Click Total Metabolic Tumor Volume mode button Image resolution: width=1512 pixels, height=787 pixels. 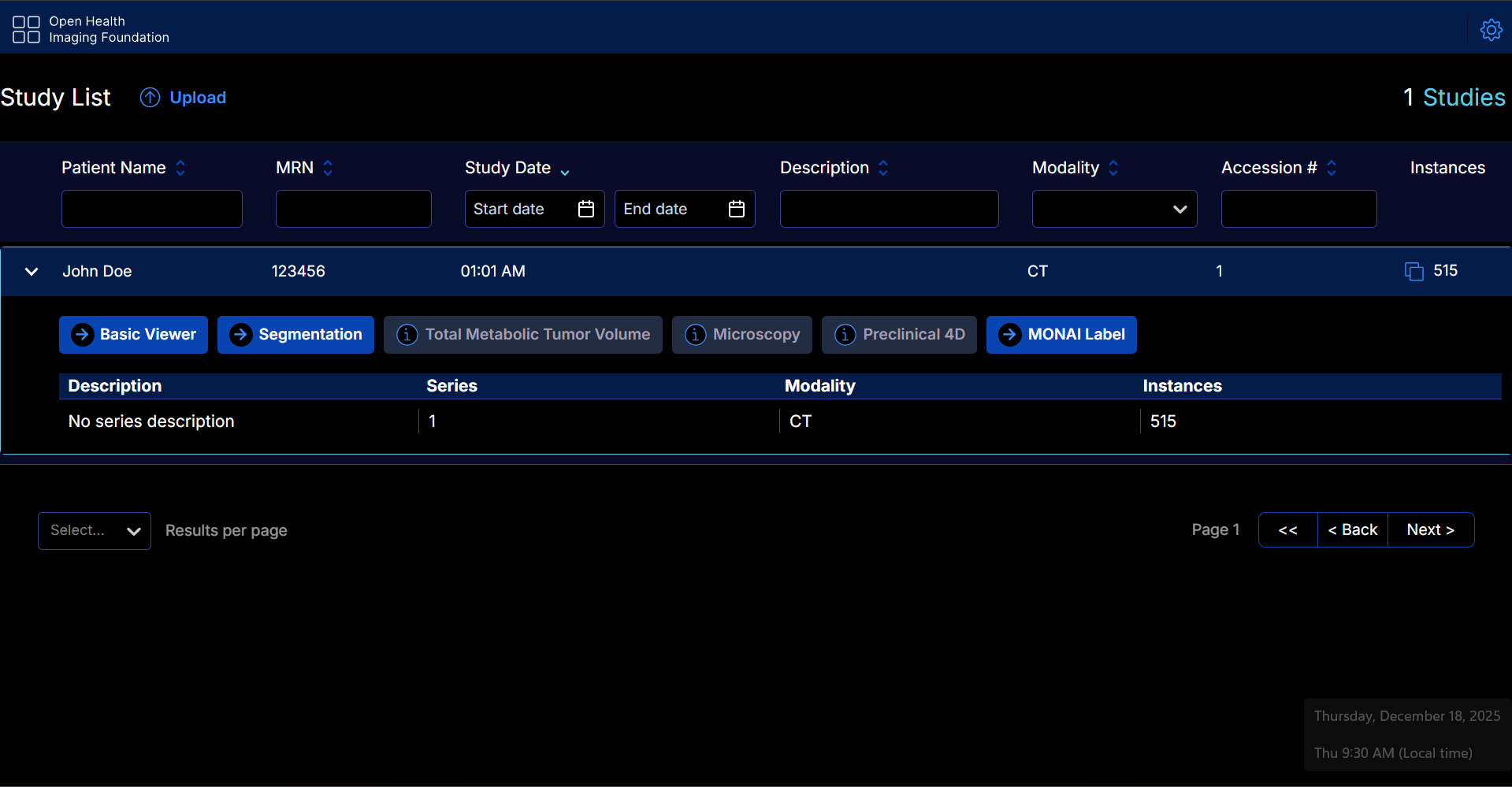coord(523,335)
